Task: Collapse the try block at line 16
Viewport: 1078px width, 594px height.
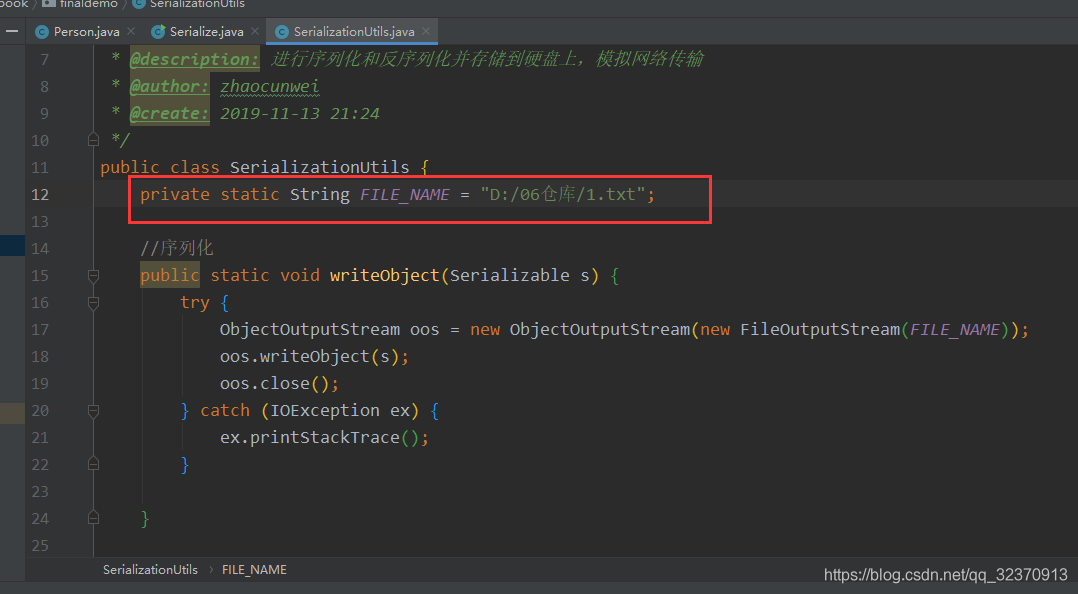Action: click(x=94, y=302)
